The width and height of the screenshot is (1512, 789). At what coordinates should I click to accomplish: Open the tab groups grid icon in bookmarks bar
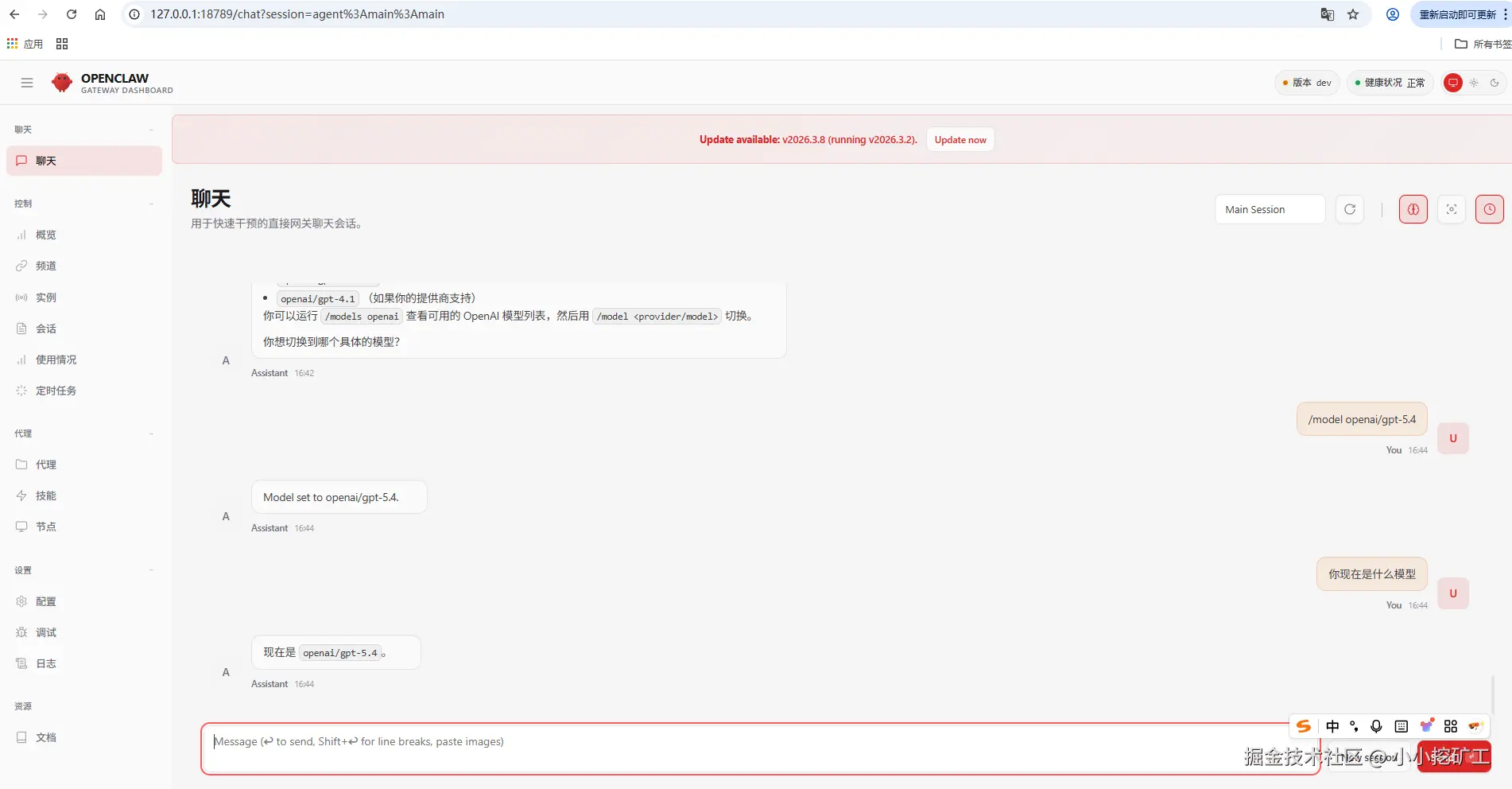[62, 44]
